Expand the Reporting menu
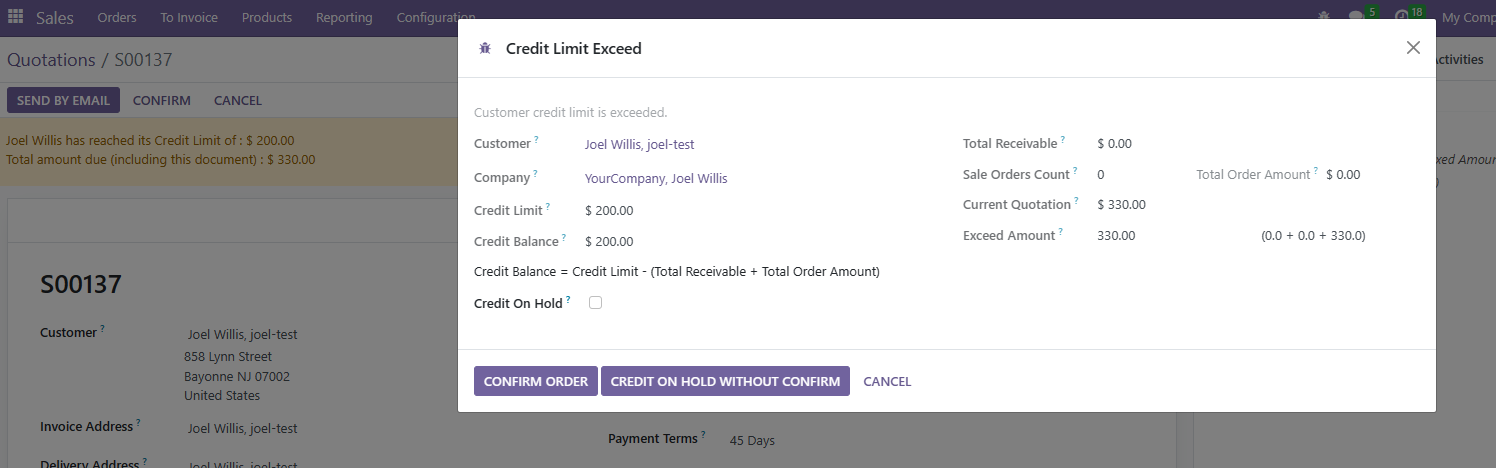Image resolution: width=1496 pixels, height=468 pixels. click(344, 18)
